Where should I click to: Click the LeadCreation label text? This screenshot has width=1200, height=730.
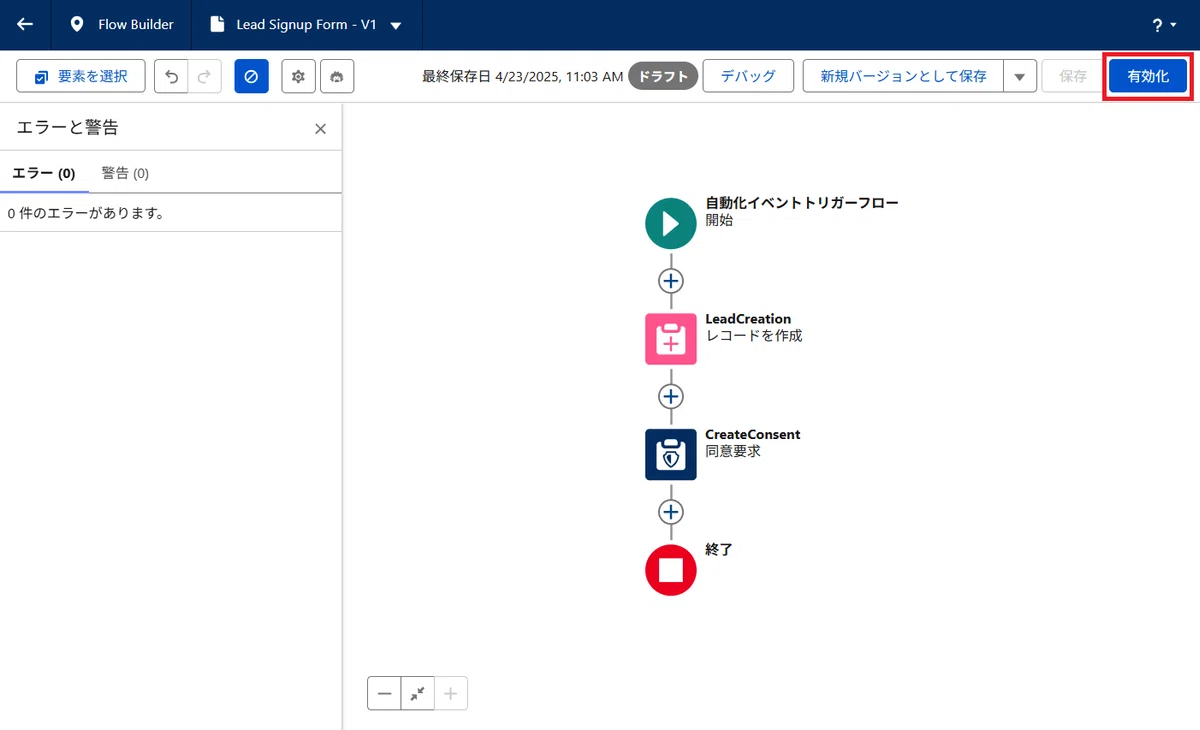[x=748, y=319]
